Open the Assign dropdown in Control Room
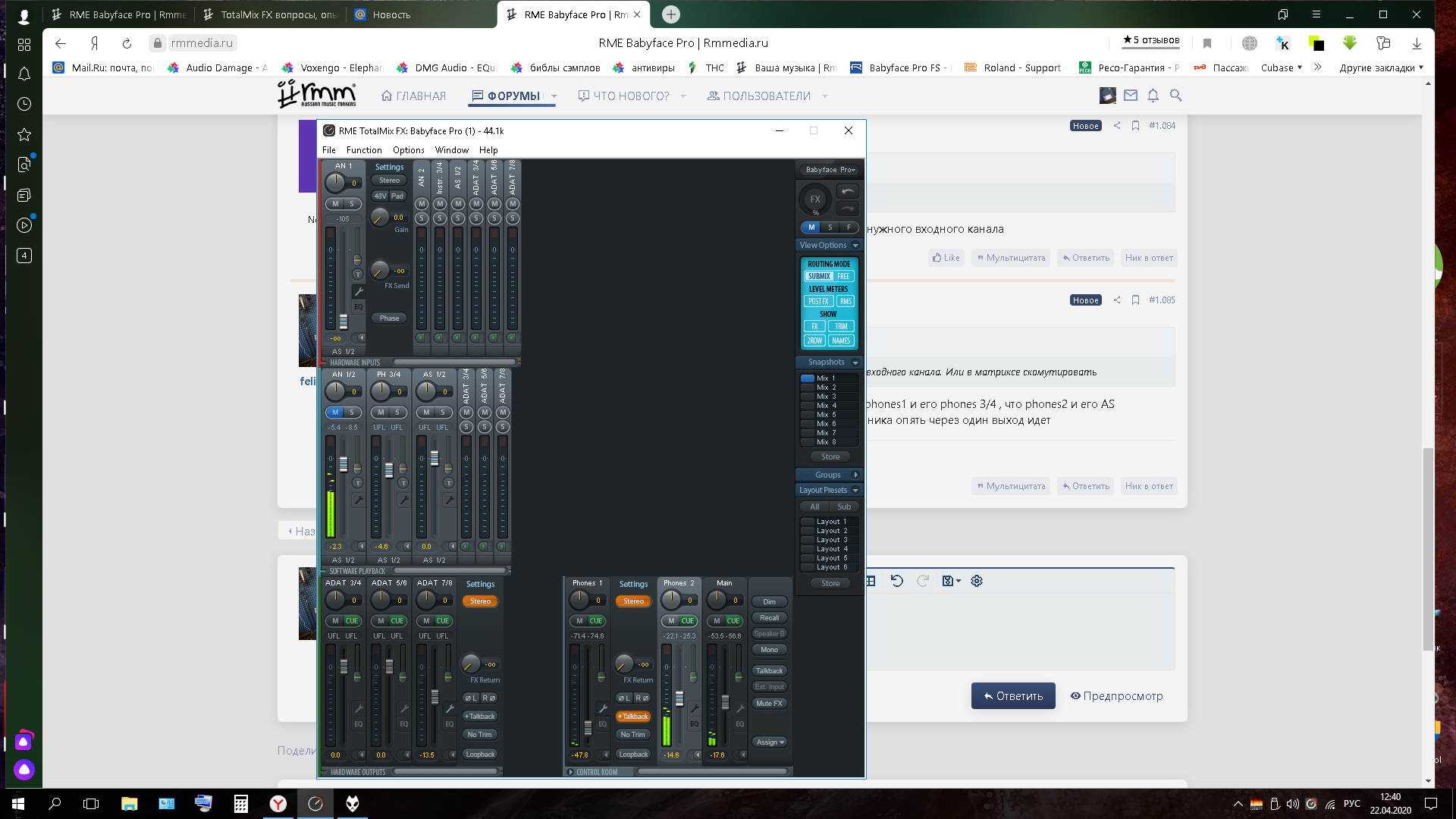 pyautogui.click(x=769, y=742)
